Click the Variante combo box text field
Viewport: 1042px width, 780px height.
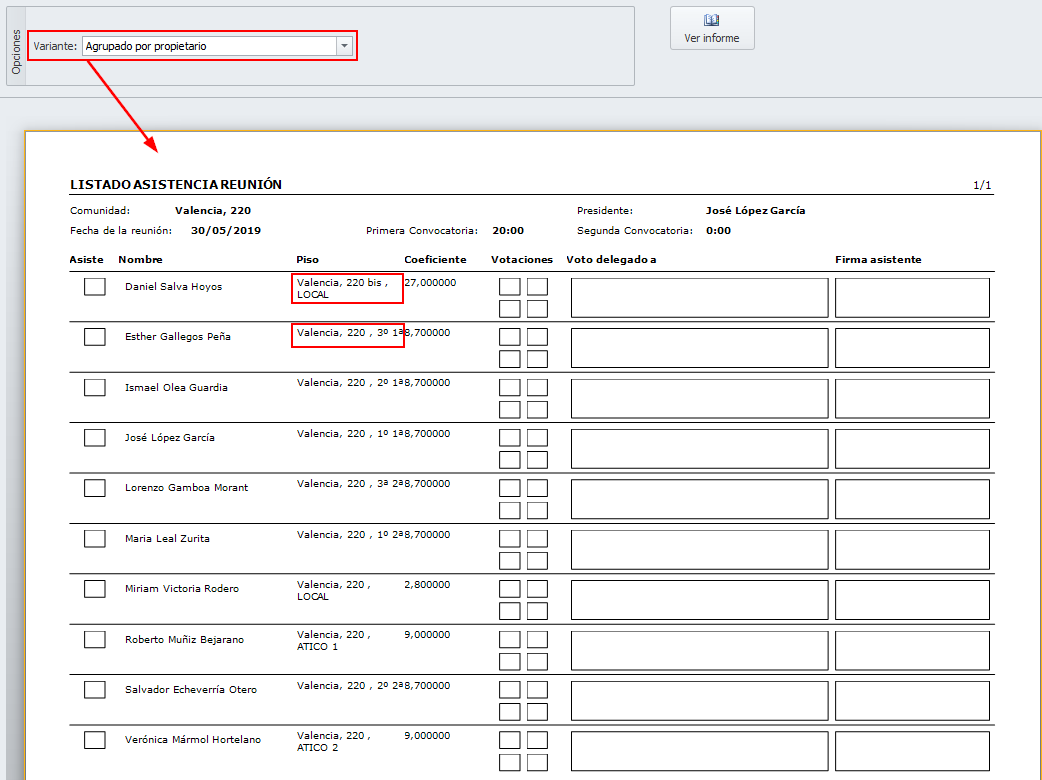coord(210,46)
